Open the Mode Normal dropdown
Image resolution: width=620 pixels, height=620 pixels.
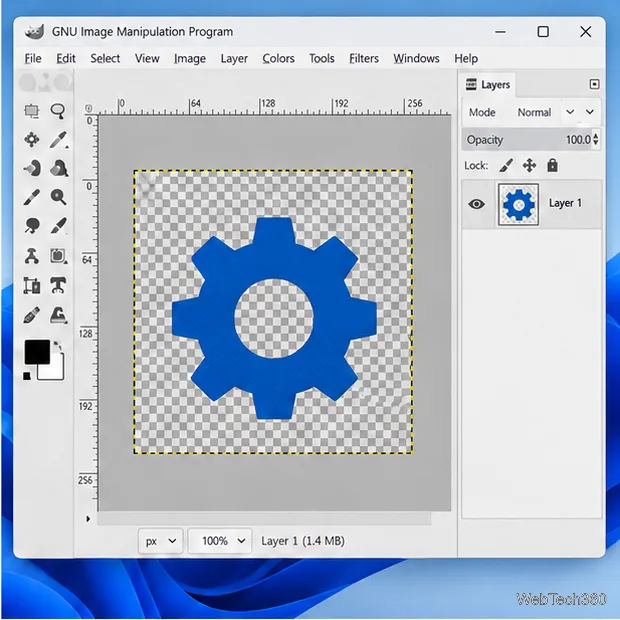[534, 112]
